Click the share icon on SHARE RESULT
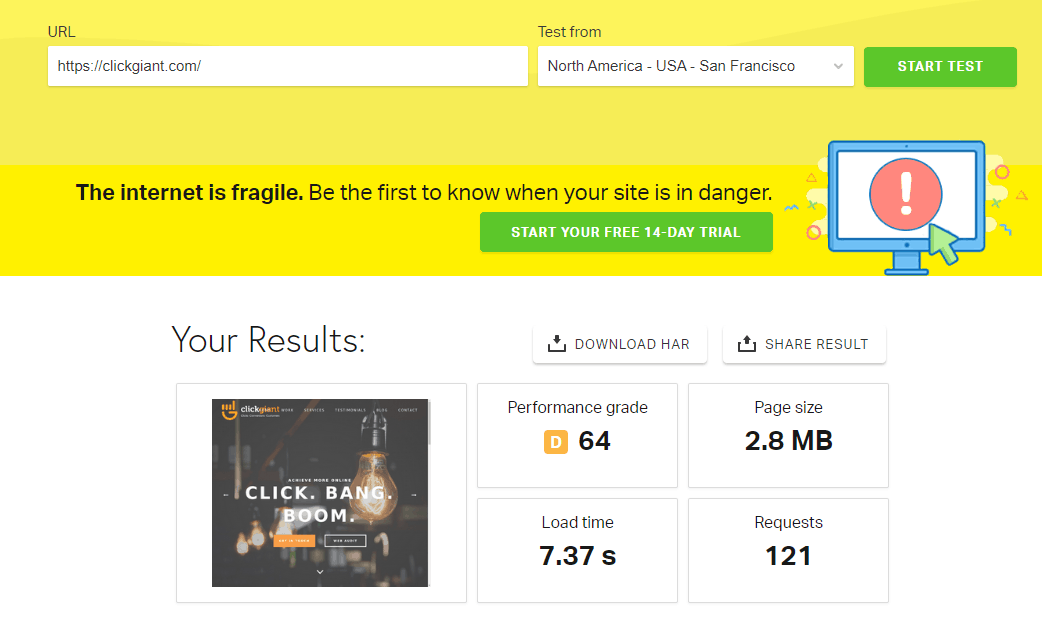 coord(746,343)
